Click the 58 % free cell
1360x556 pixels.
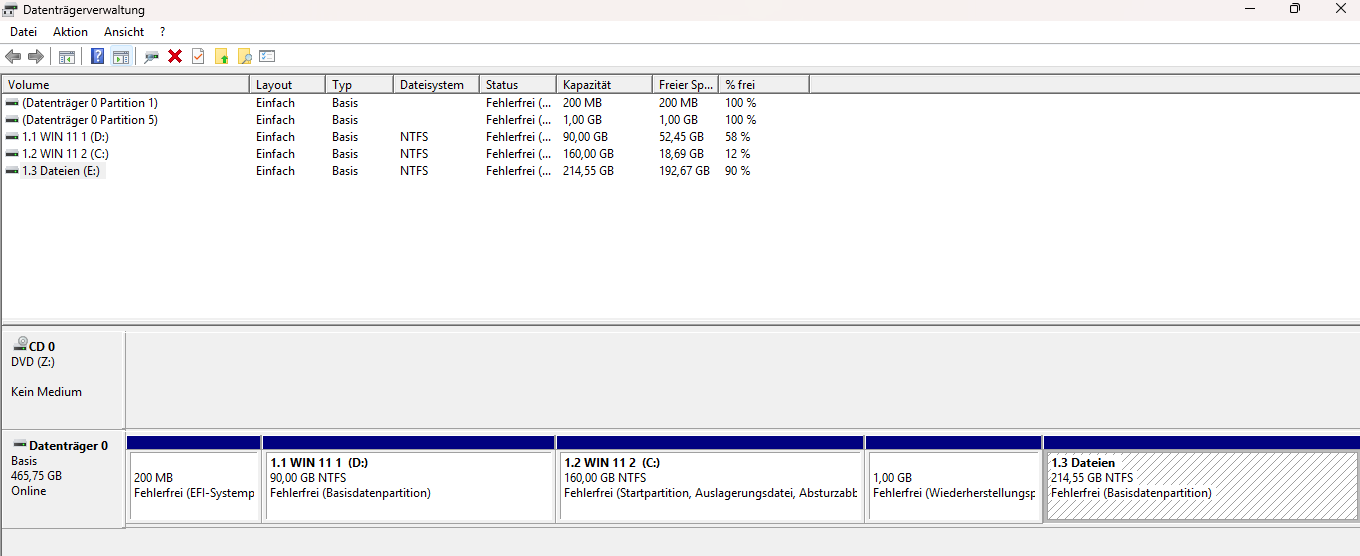[x=738, y=137]
